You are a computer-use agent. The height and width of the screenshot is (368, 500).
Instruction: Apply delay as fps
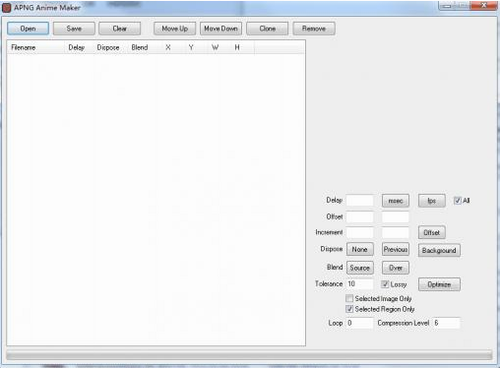(432, 201)
